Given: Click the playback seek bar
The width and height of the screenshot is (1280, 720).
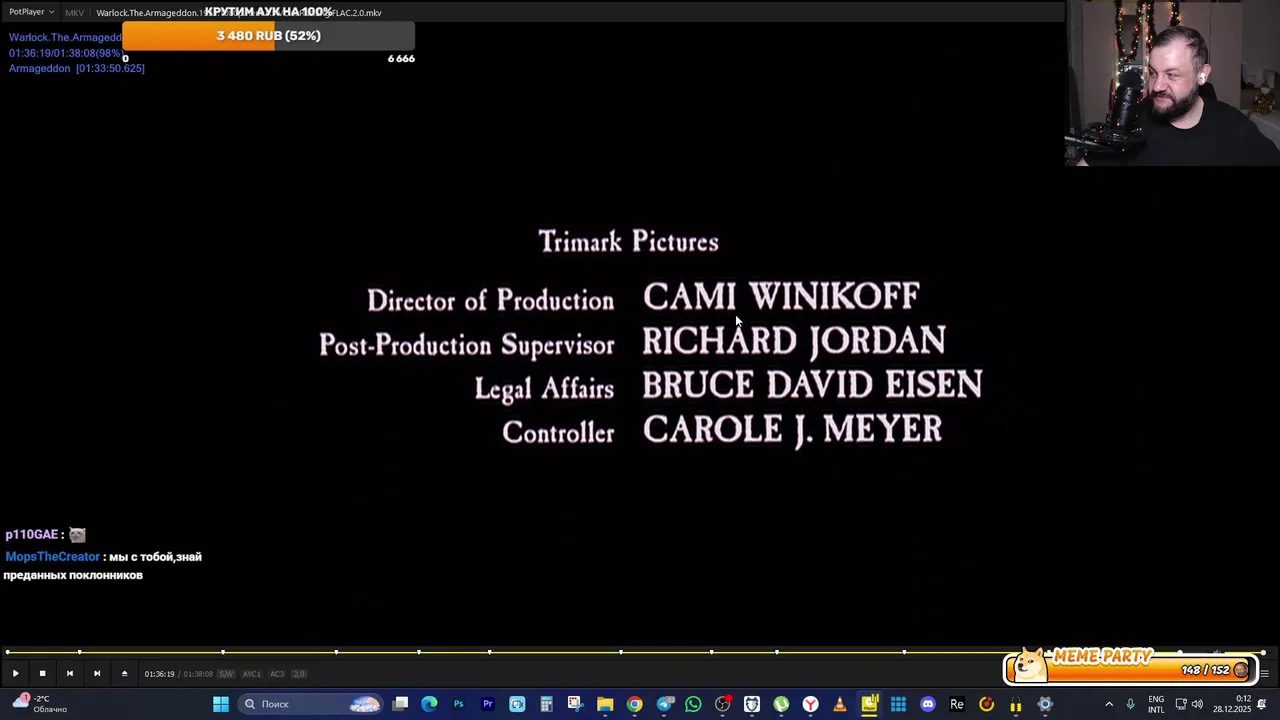Looking at the screenshot, I should click(636, 652).
